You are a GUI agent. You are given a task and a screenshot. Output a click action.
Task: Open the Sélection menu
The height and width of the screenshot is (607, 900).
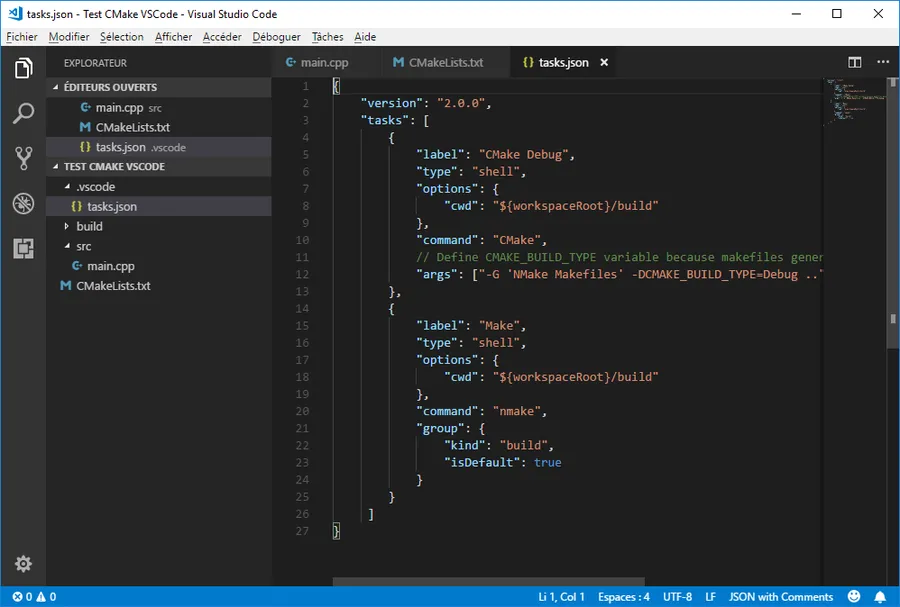(122, 37)
